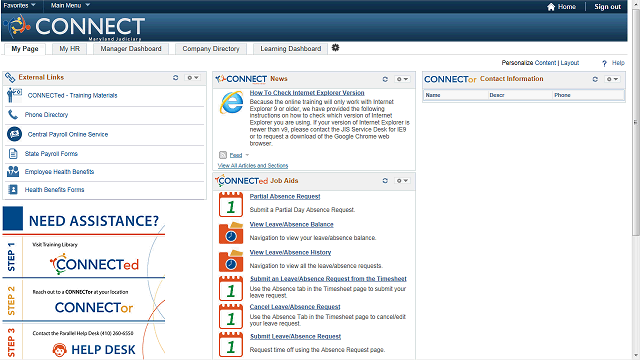Click the RSS Feed icon
640x360 pixels.
pos(223,155)
